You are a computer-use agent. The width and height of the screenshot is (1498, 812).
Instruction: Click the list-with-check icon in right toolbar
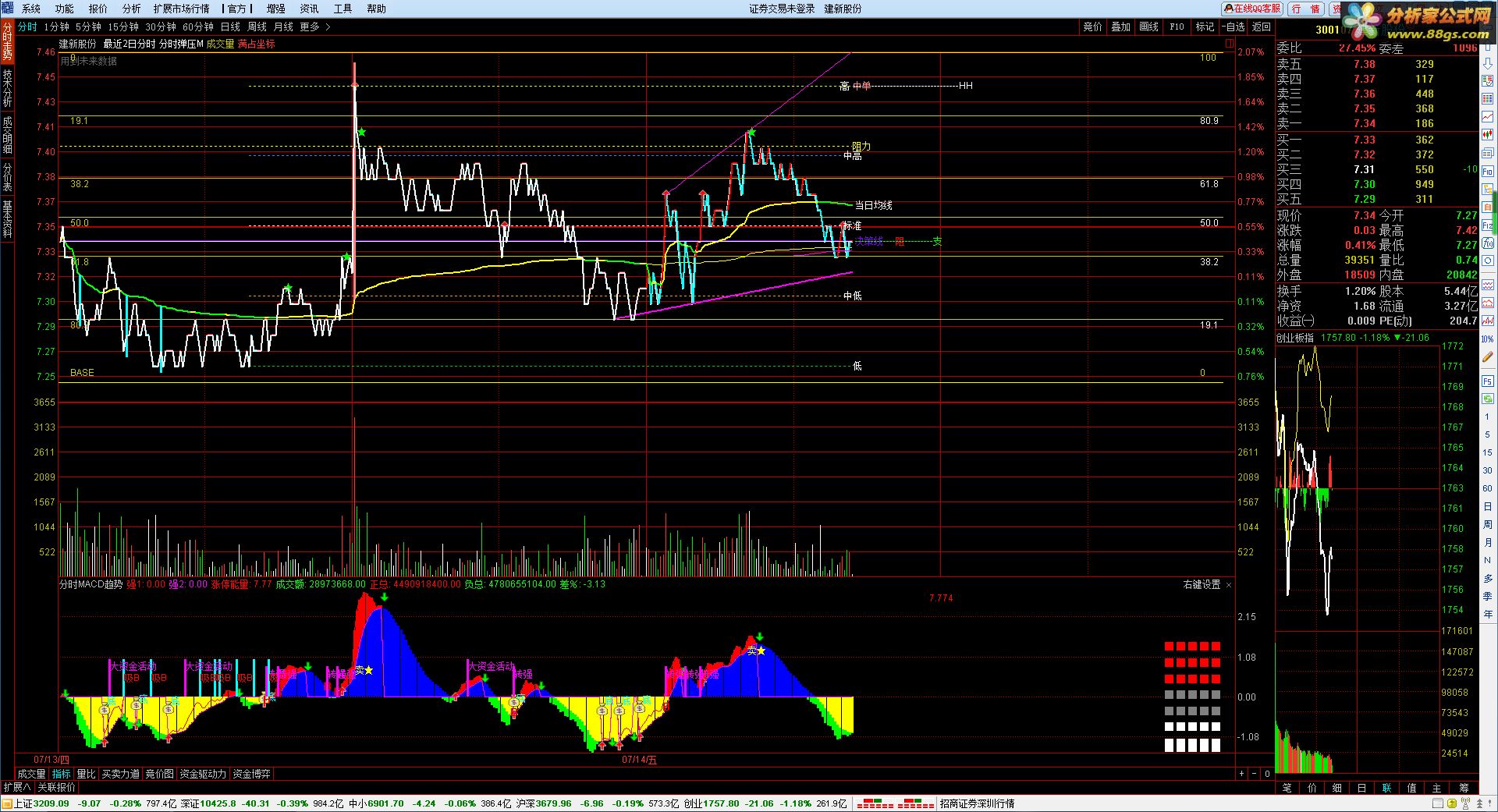1488,80
